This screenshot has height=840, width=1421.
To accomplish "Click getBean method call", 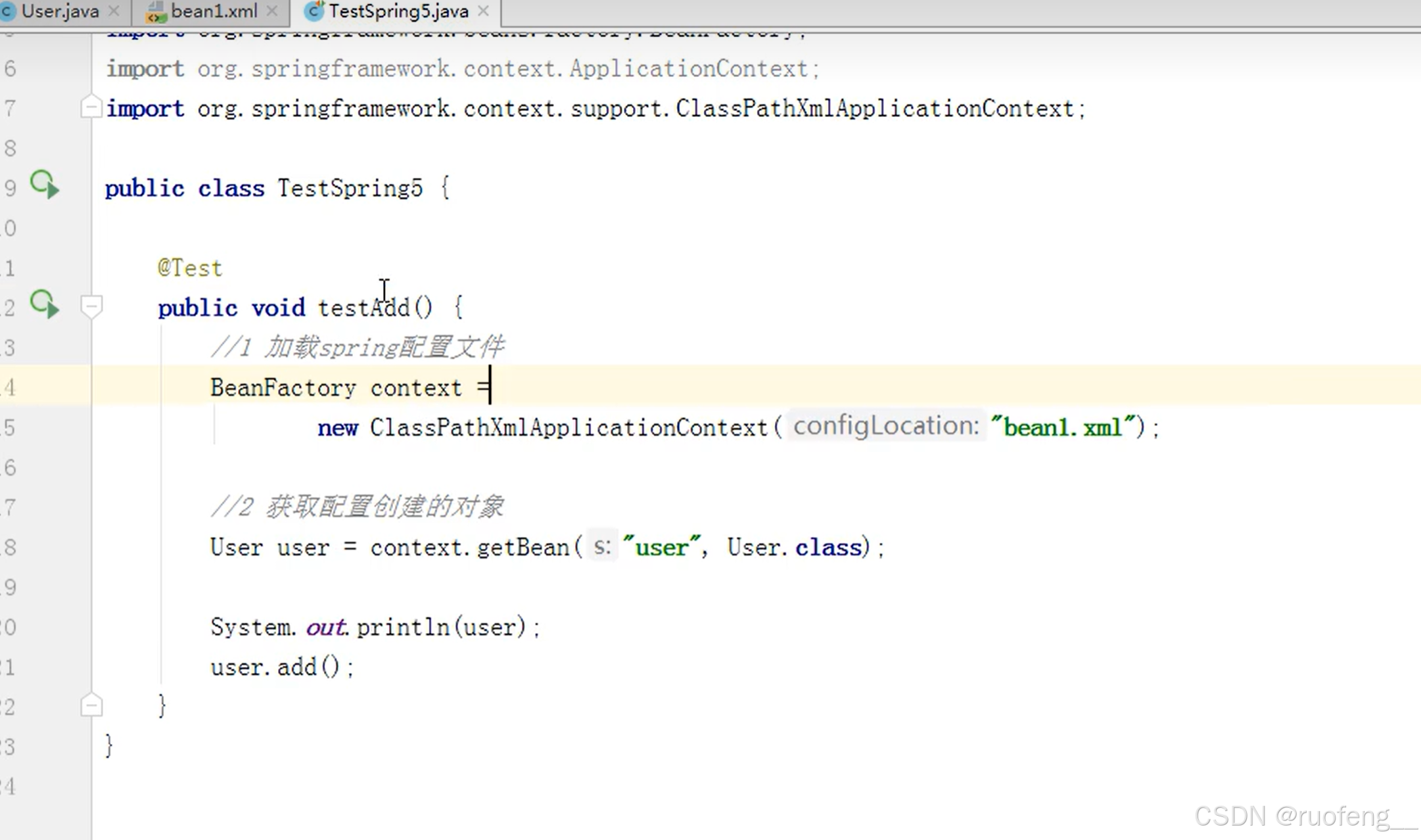I will (523, 548).
